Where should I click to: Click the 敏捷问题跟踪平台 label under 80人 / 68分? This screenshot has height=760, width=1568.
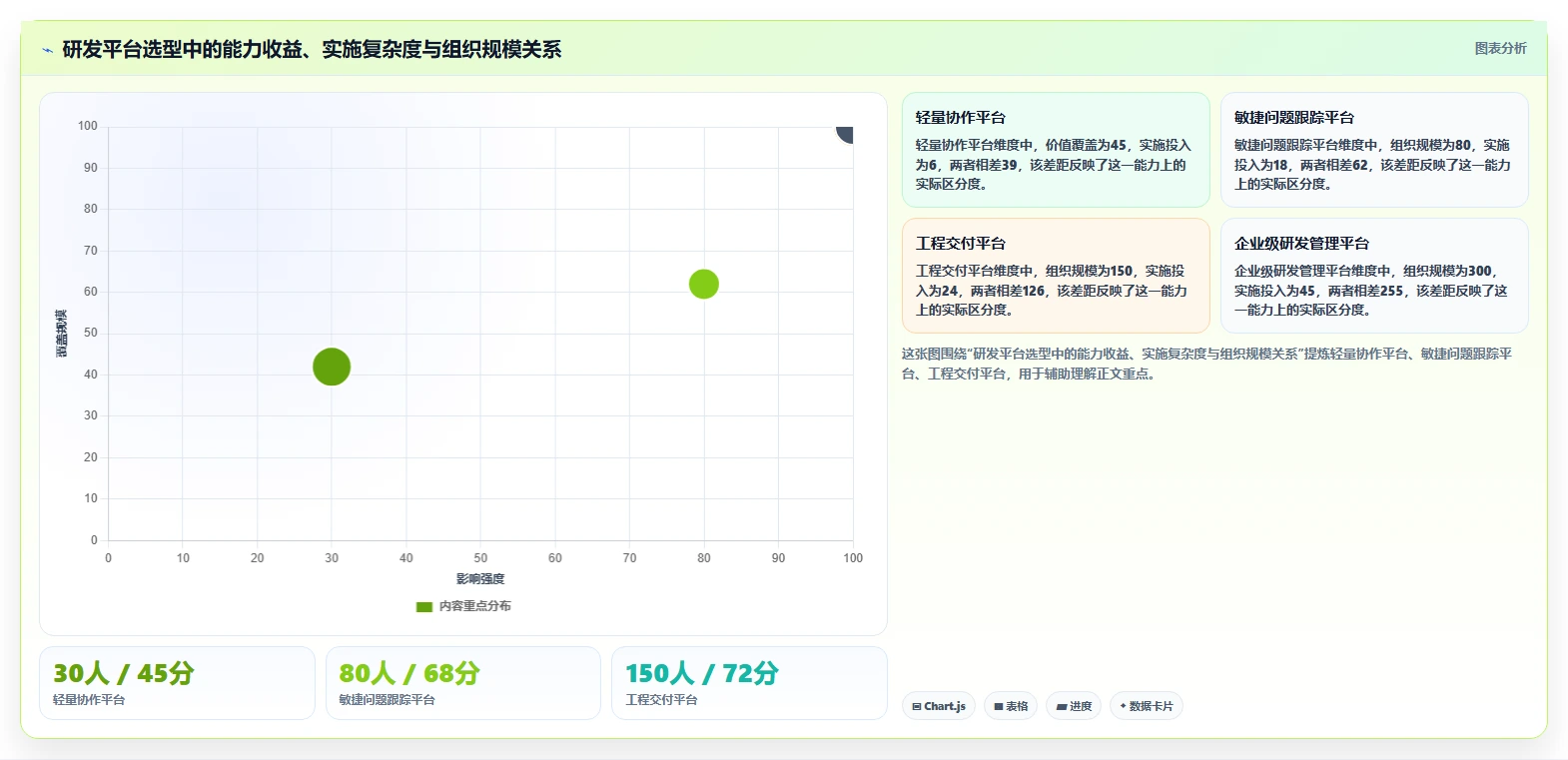(x=388, y=700)
